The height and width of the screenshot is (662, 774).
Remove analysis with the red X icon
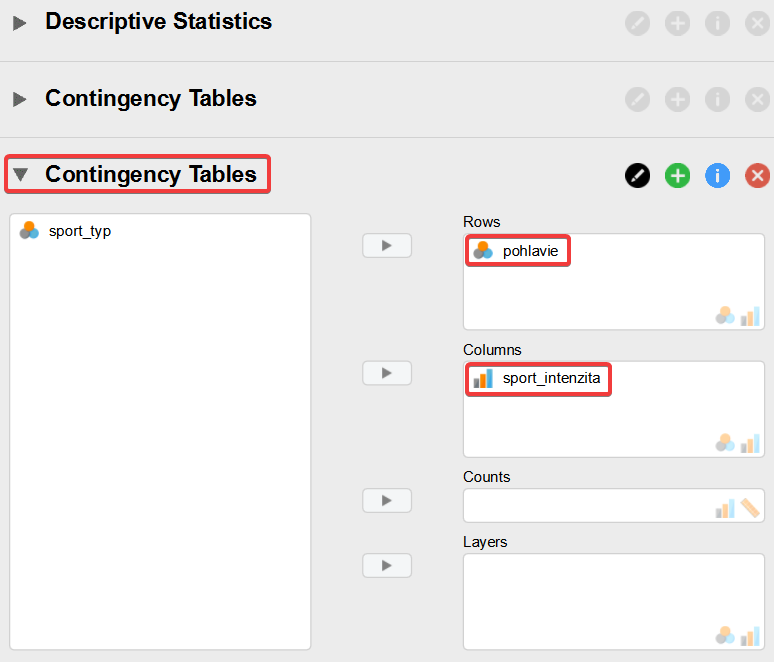(x=758, y=175)
